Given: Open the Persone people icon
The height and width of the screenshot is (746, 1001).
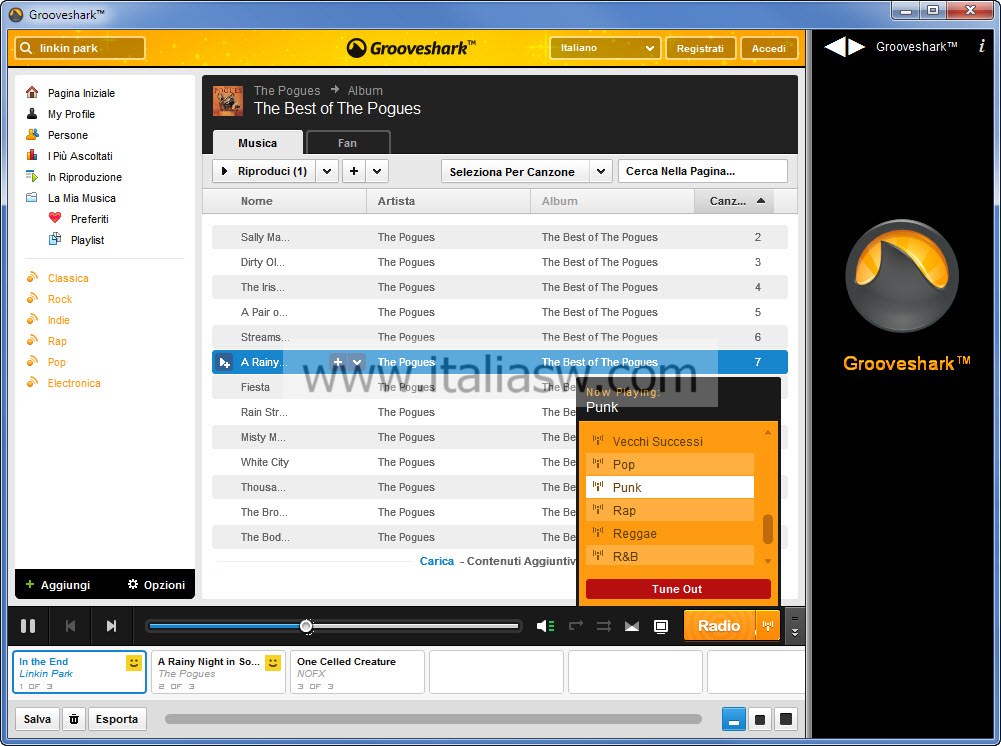Looking at the screenshot, I should coord(32,135).
